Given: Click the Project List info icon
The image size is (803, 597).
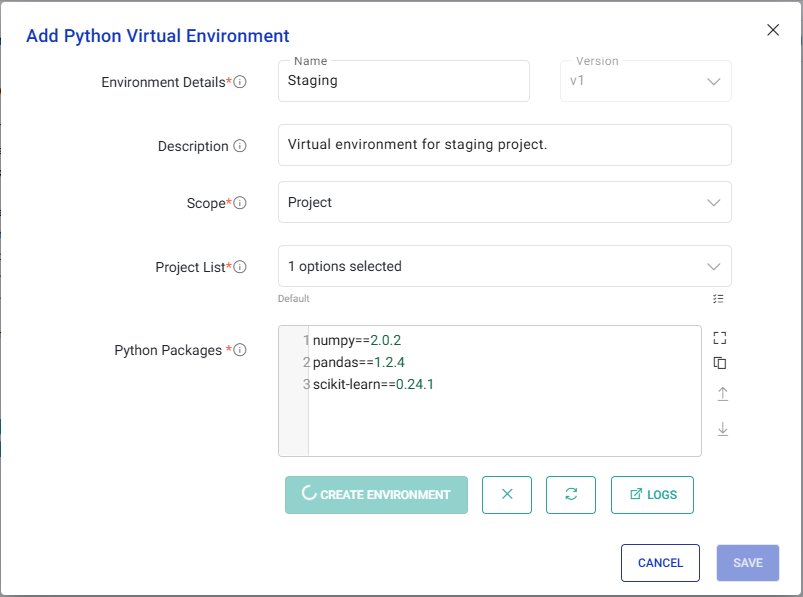Looking at the screenshot, I should 238,267.
